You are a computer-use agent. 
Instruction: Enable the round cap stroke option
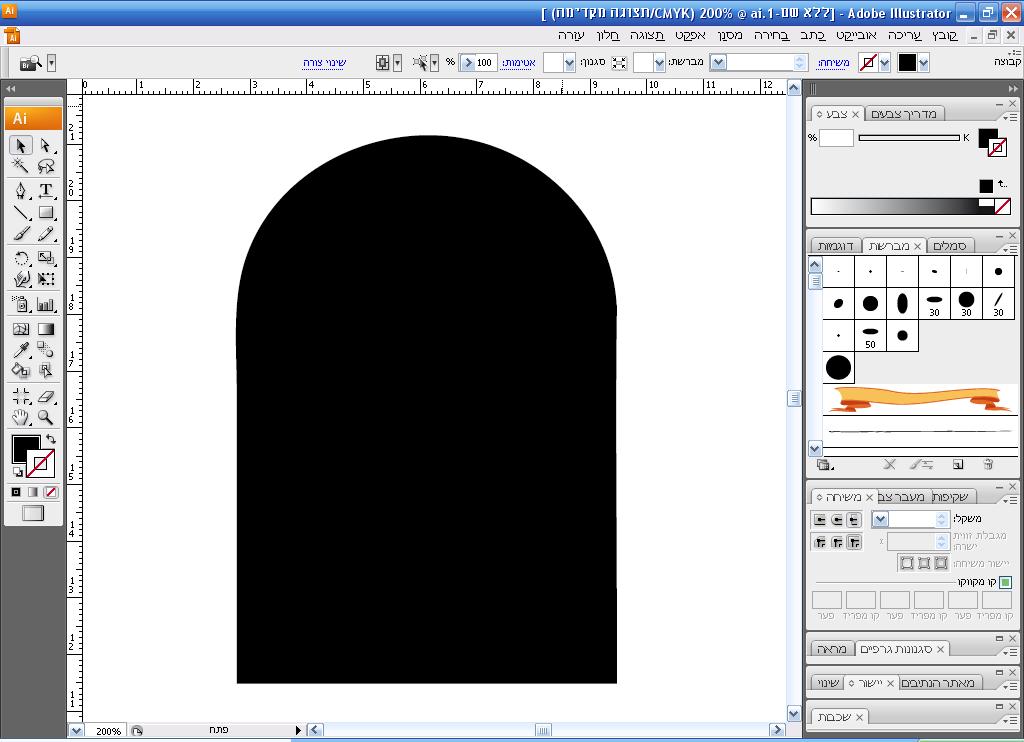click(x=836, y=520)
